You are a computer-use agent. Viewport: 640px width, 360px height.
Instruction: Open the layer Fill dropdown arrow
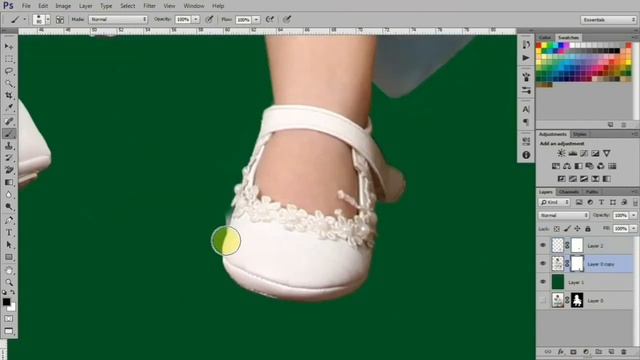click(634, 229)
